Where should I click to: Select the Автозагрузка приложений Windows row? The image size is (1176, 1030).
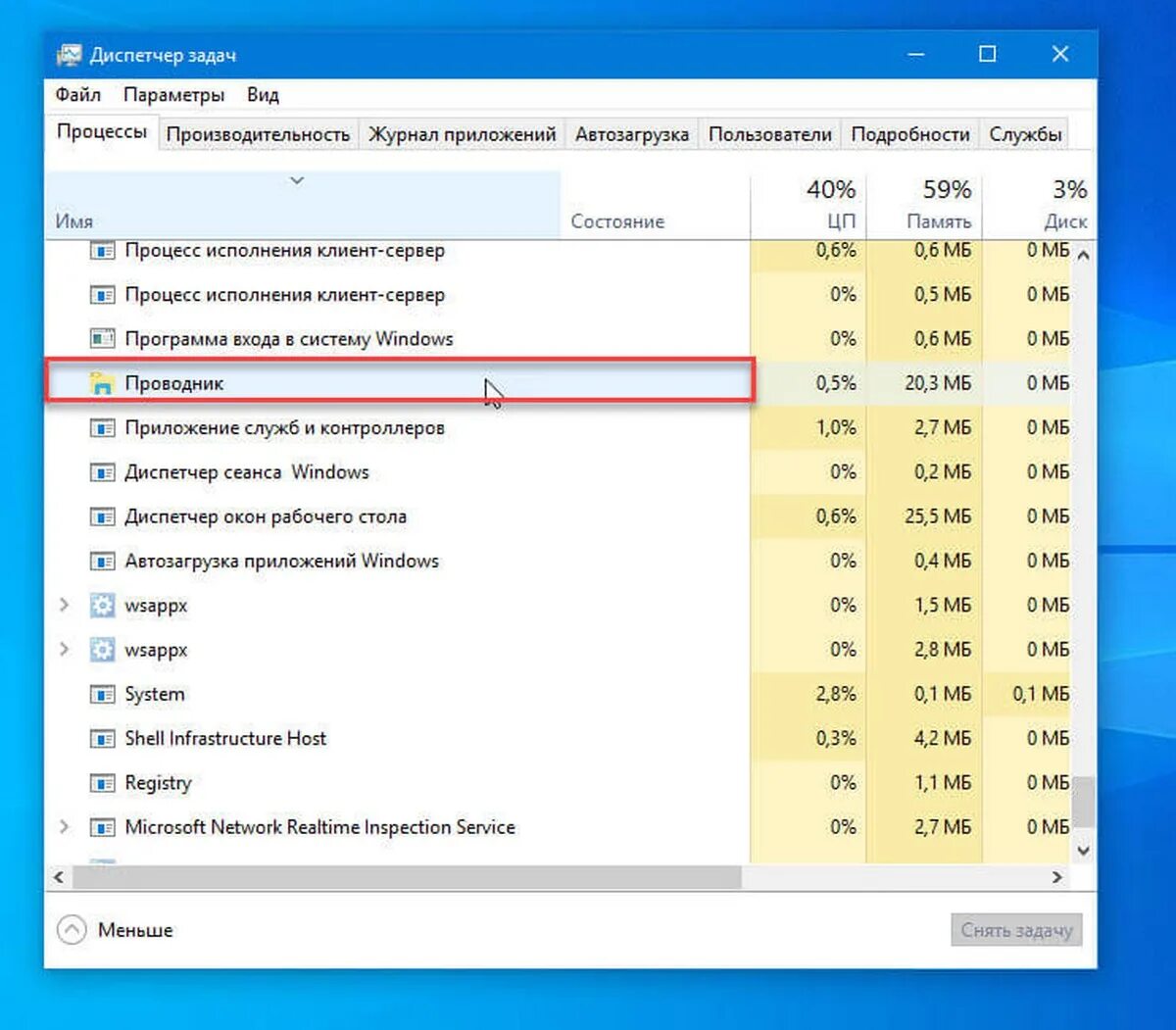[x=559, y=562]
